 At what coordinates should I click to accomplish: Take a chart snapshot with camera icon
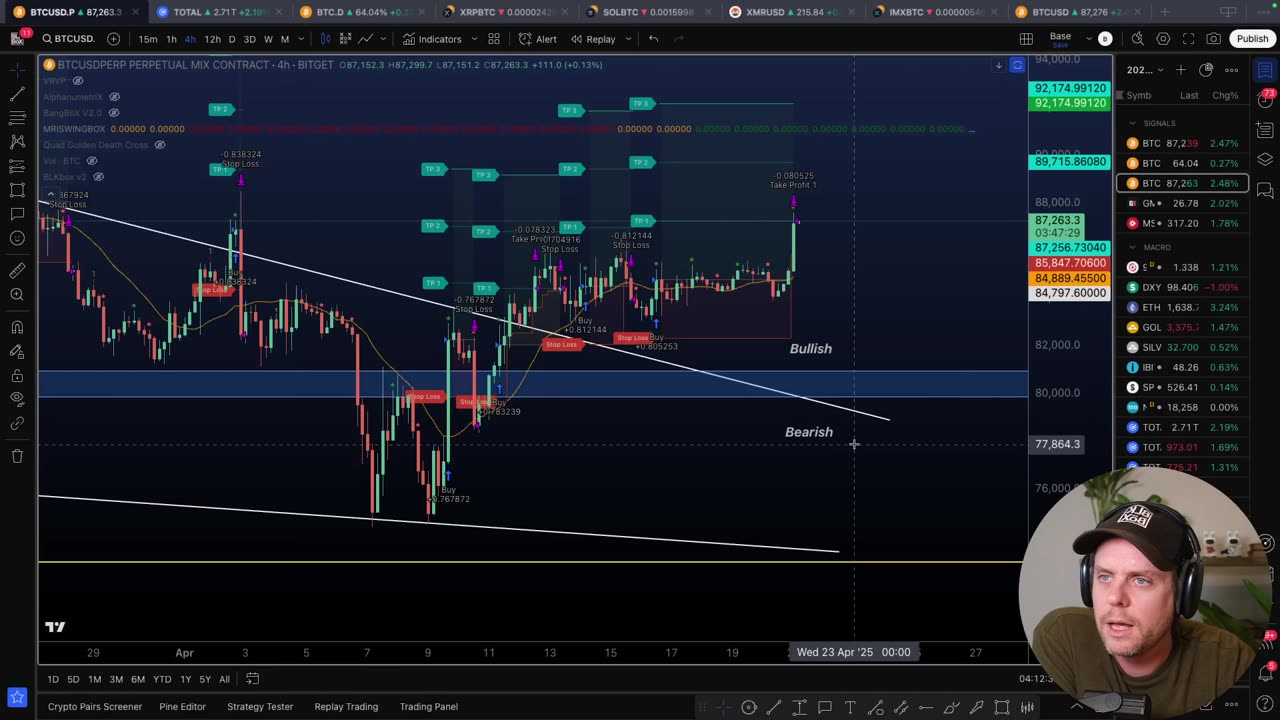[1213, 39]
